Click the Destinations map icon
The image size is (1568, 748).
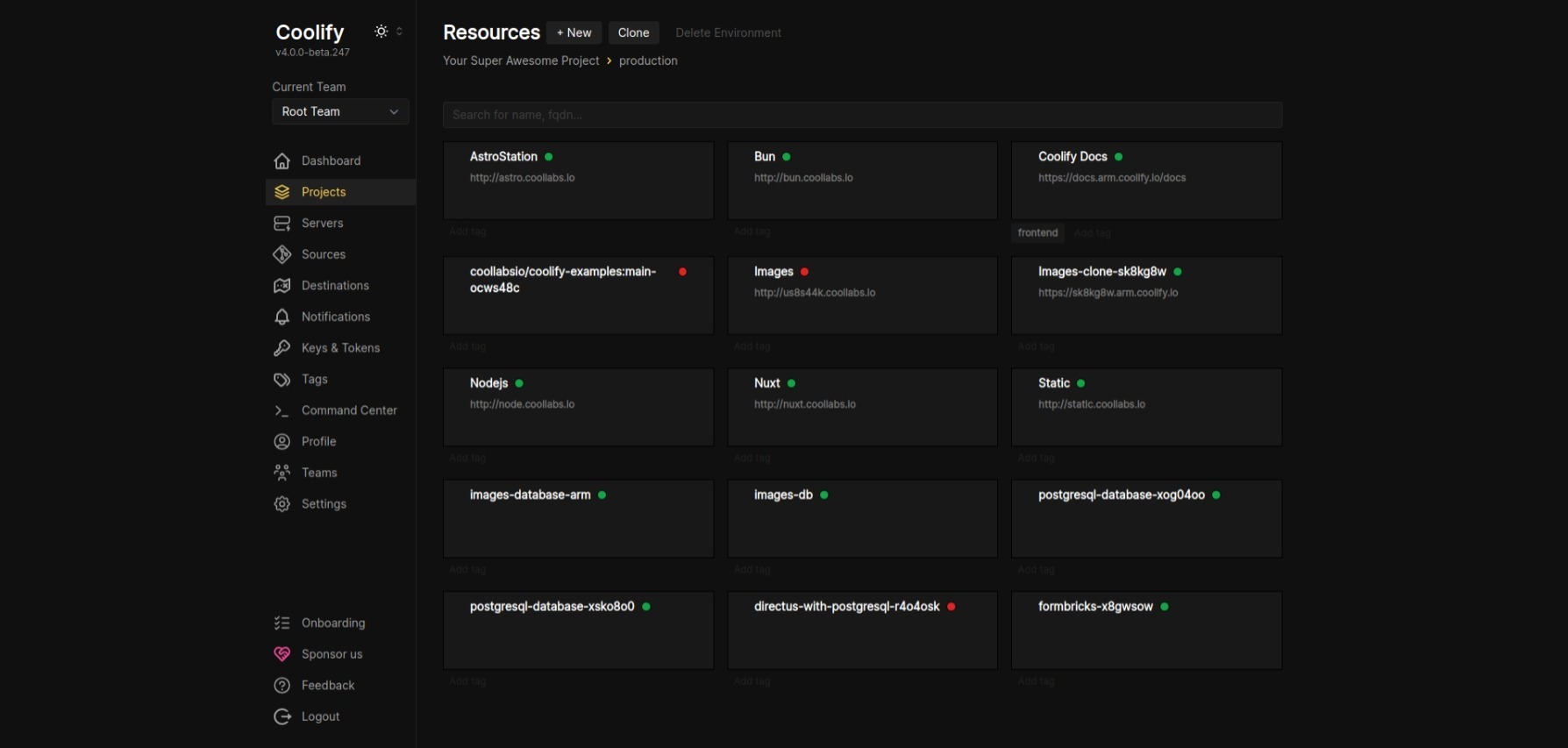click(x=282, y=286)
